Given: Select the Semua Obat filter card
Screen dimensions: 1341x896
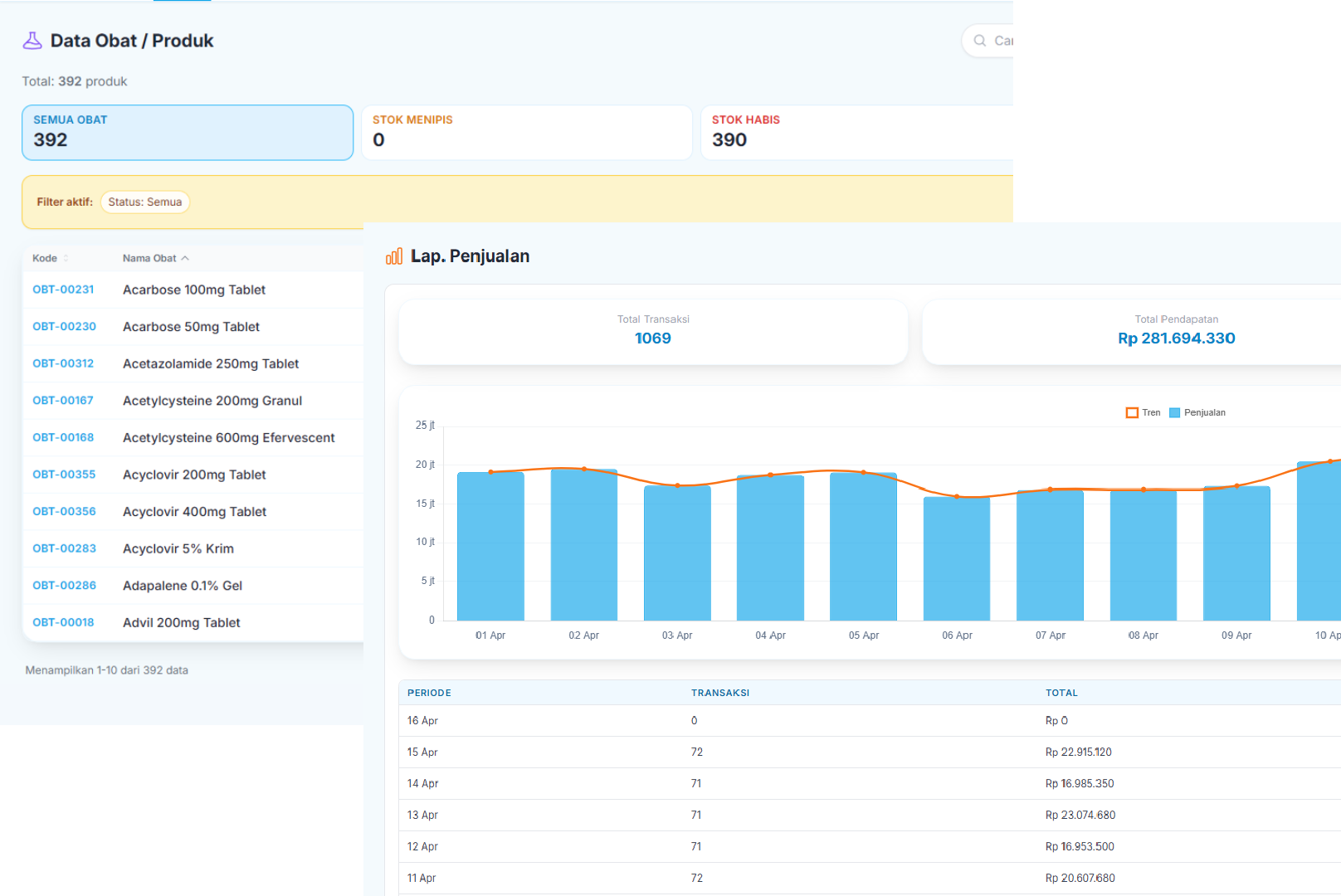Looking at the screenshot, I should 188,133.
